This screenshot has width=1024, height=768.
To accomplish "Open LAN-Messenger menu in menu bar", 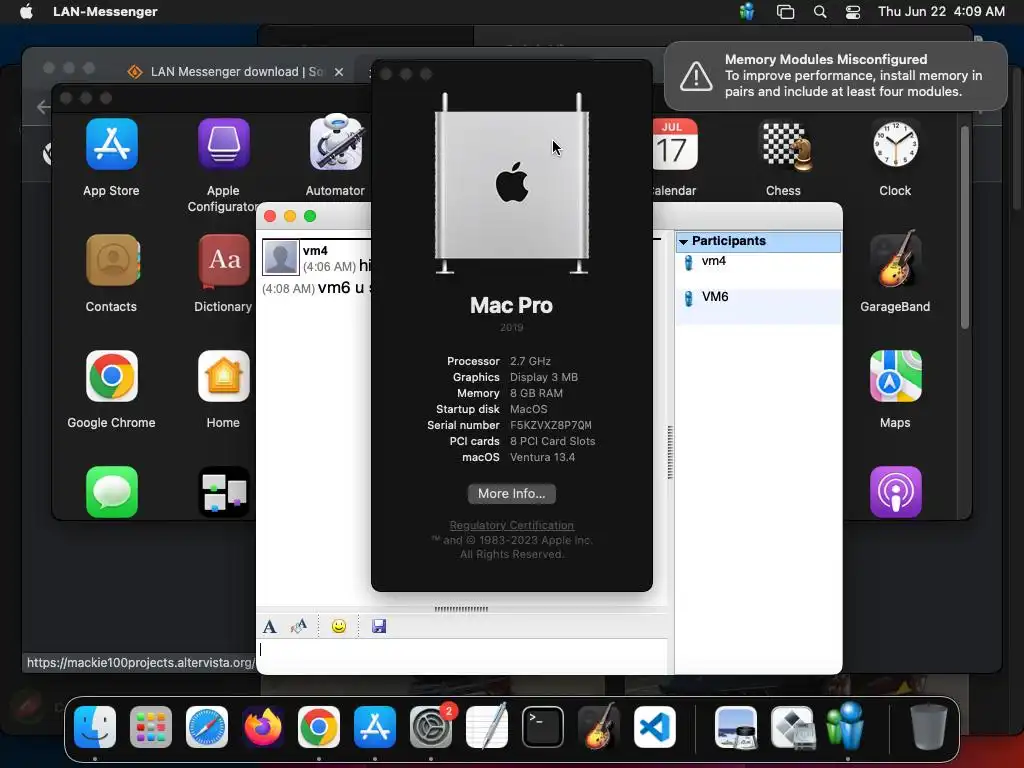I will tap(105, 12).
